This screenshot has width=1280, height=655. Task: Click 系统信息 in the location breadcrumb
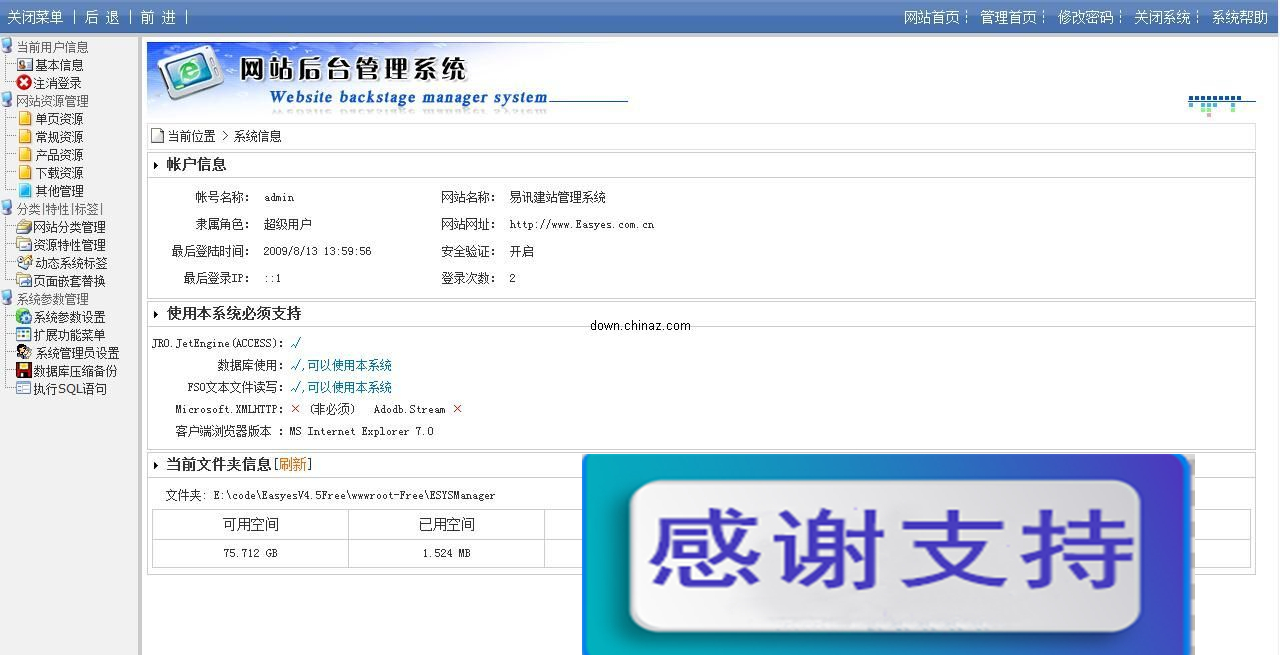(x=257, y=136)
